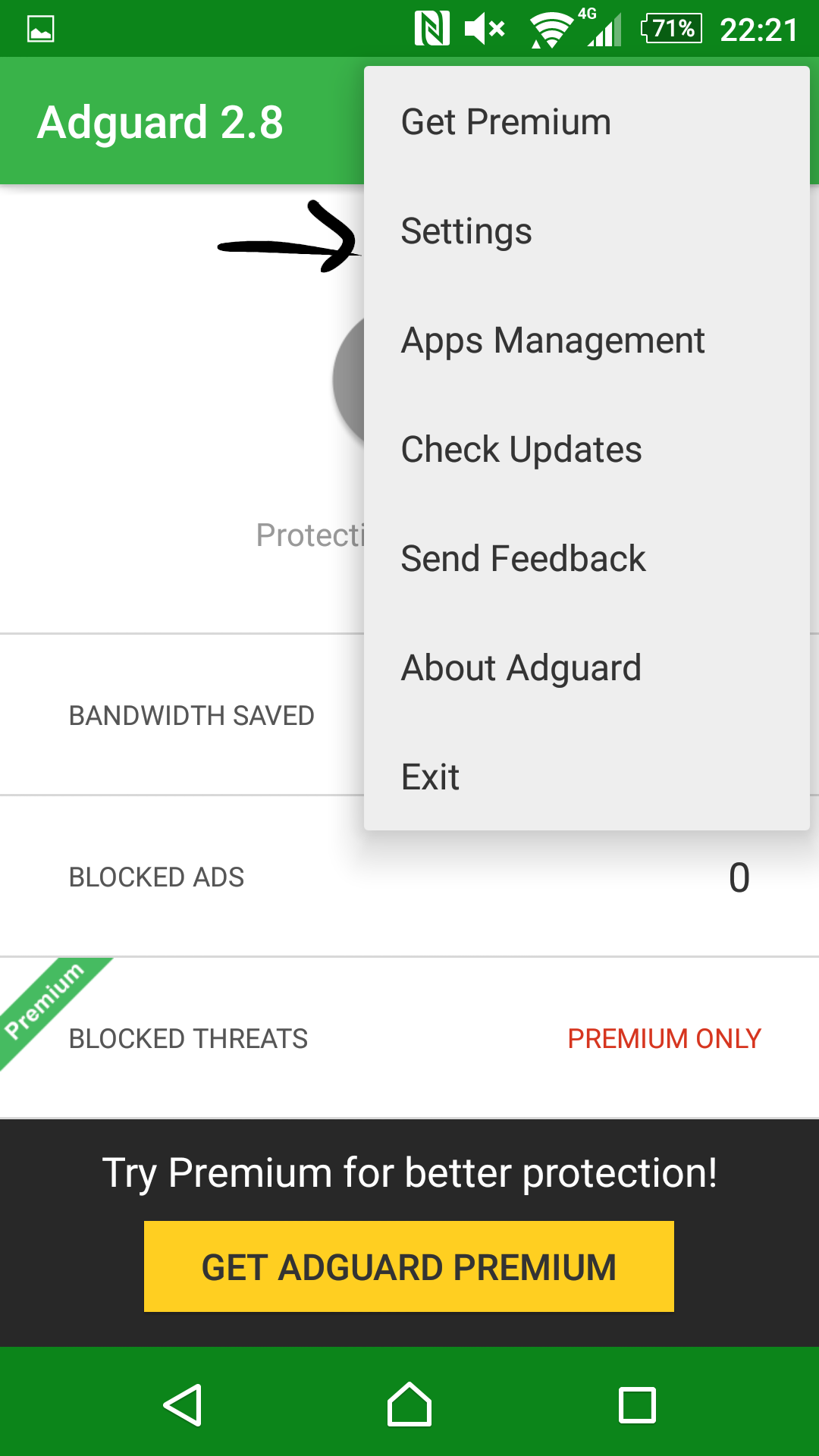Open About Adguard entry
The height and width of the screenshot is (1456, 819).
click(587, 667)
